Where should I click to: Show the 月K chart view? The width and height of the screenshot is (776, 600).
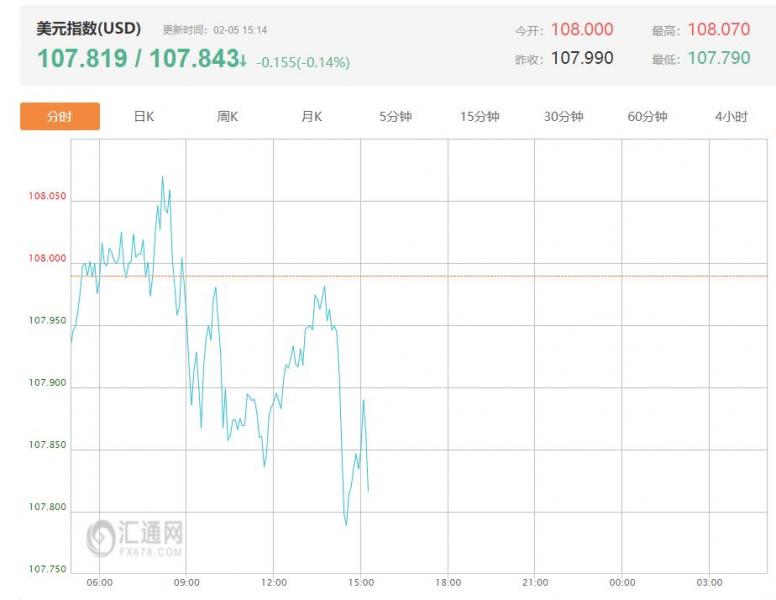coord(312,116)
